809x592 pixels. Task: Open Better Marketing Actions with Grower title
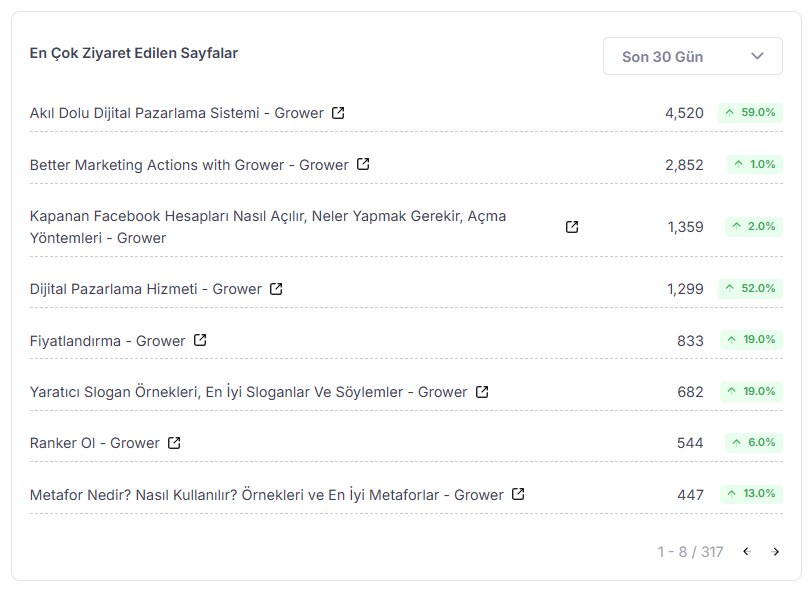pyautogui.click(x=189, y=165)
